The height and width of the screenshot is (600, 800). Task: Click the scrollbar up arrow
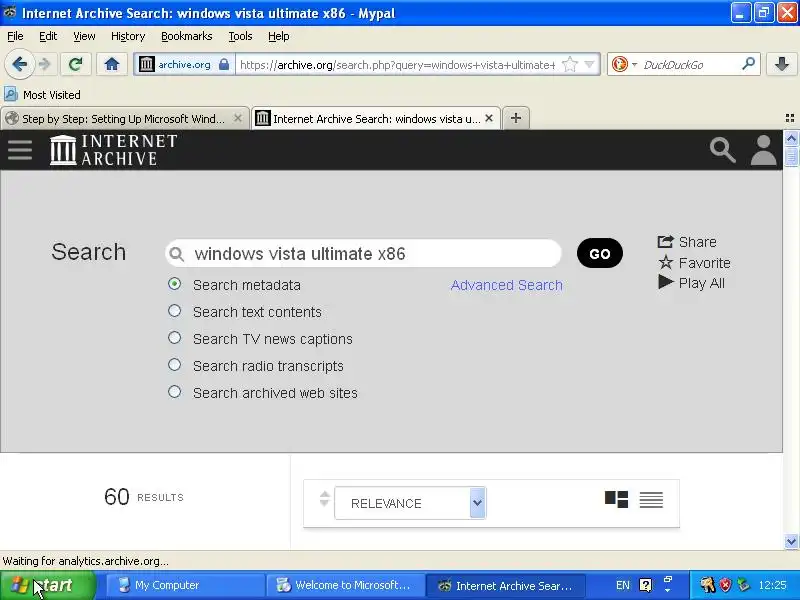pyautogui.click(x=791, y=138)
